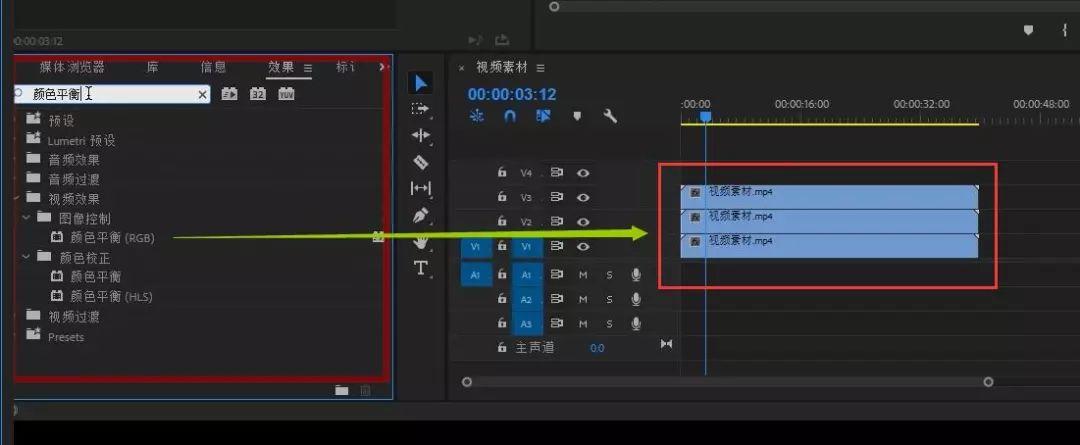Viewport: 1080px width, 445px height.
Task: Switch to the 媒体浏览器 tab
Action: click(72, 67)
